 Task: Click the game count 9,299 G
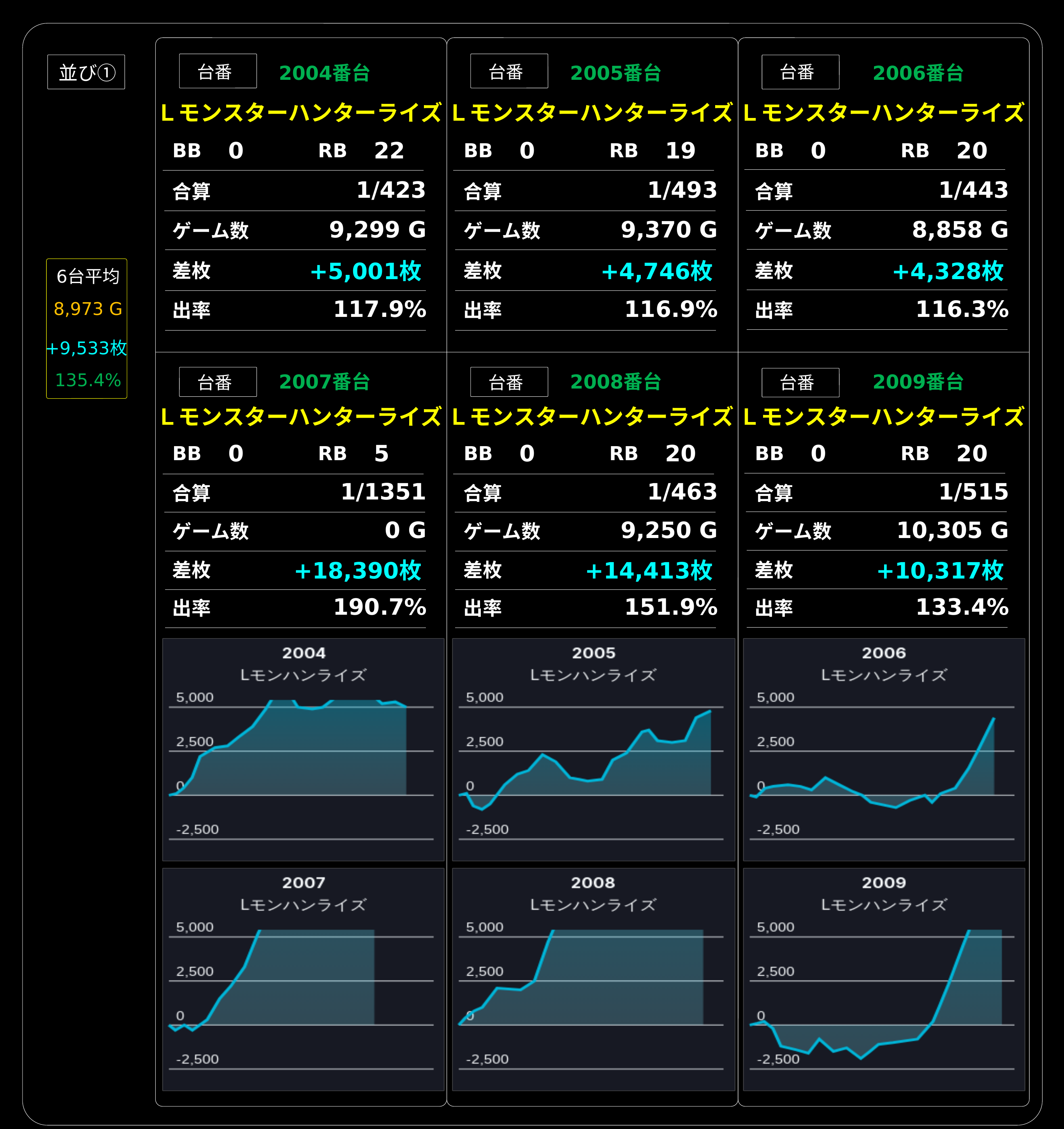[x=378, y=230]
